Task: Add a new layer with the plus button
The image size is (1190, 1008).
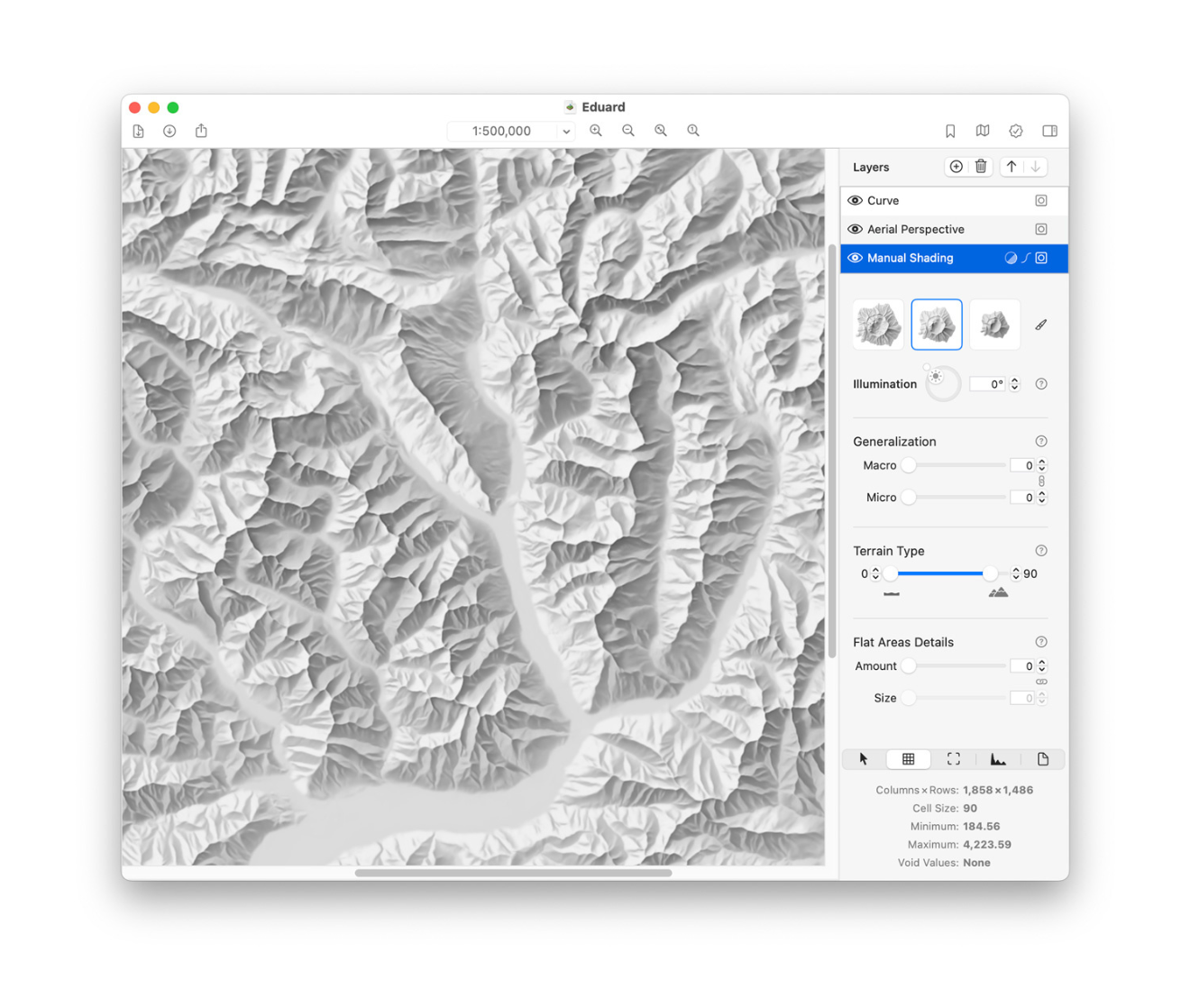Action: tap(956, 167)
